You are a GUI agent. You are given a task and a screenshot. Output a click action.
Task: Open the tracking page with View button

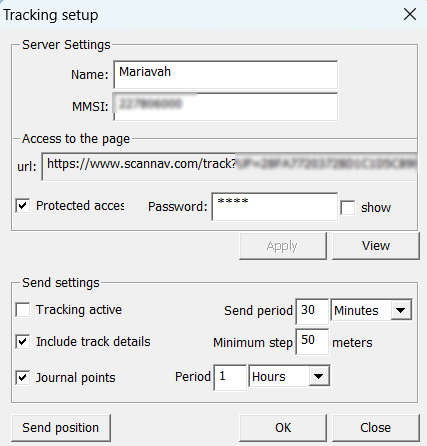pyautogui.click(x=376, y=246)
